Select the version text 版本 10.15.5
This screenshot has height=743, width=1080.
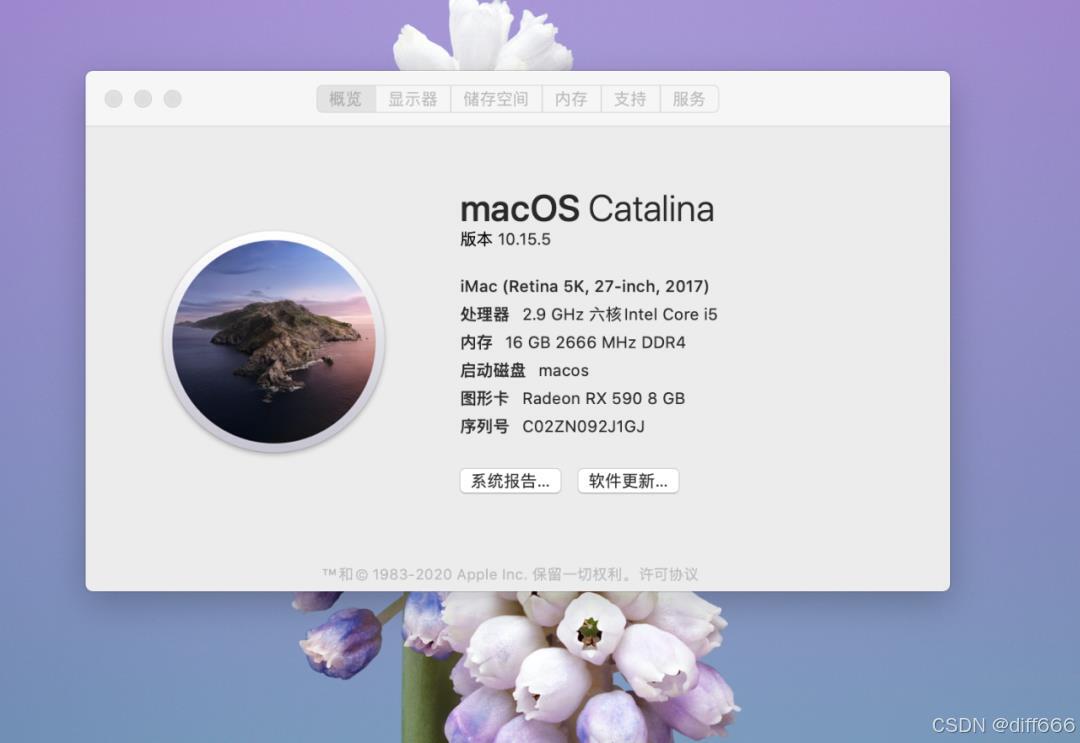pos(505,239)
